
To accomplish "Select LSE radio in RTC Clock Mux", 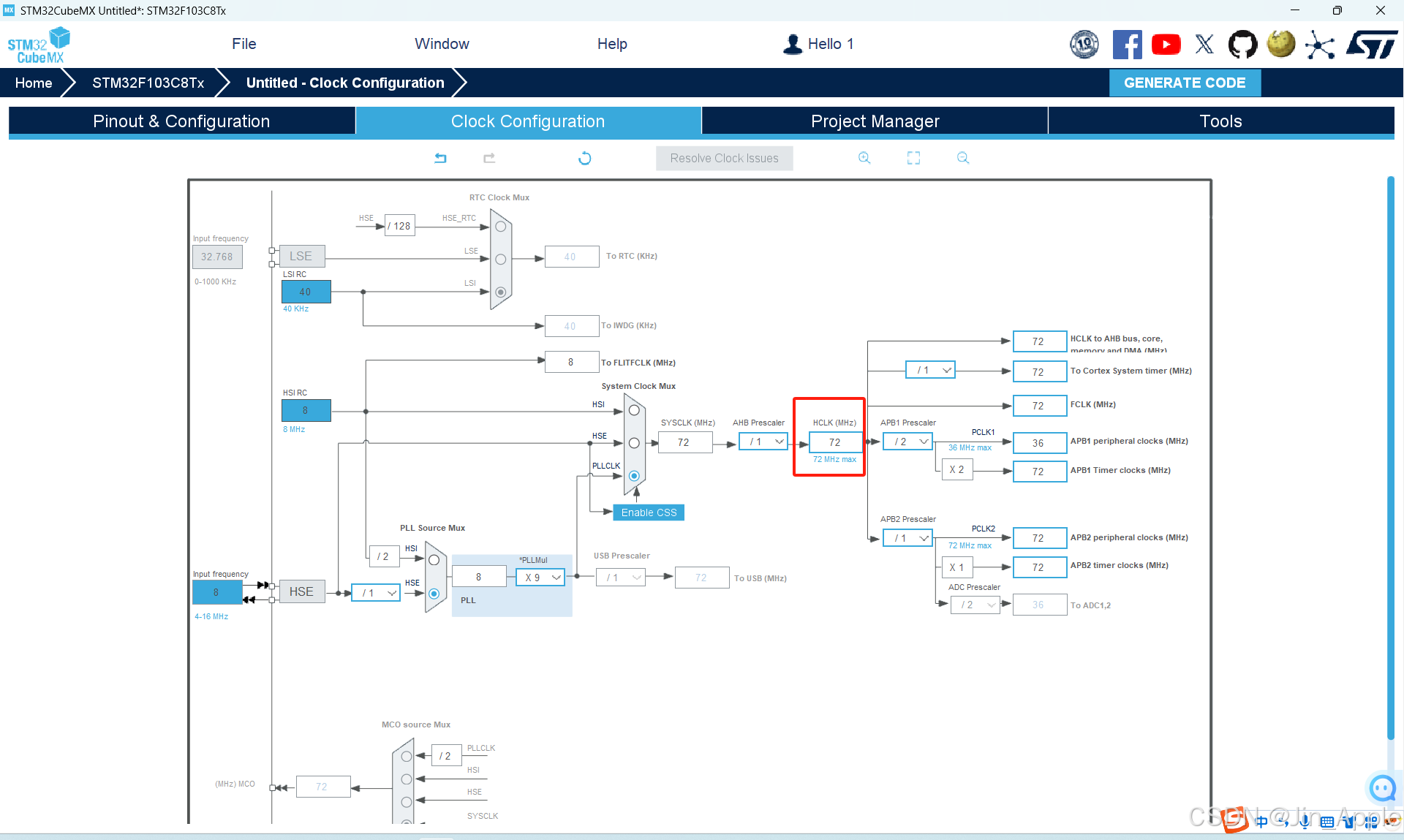I will [x=501, y=260].
